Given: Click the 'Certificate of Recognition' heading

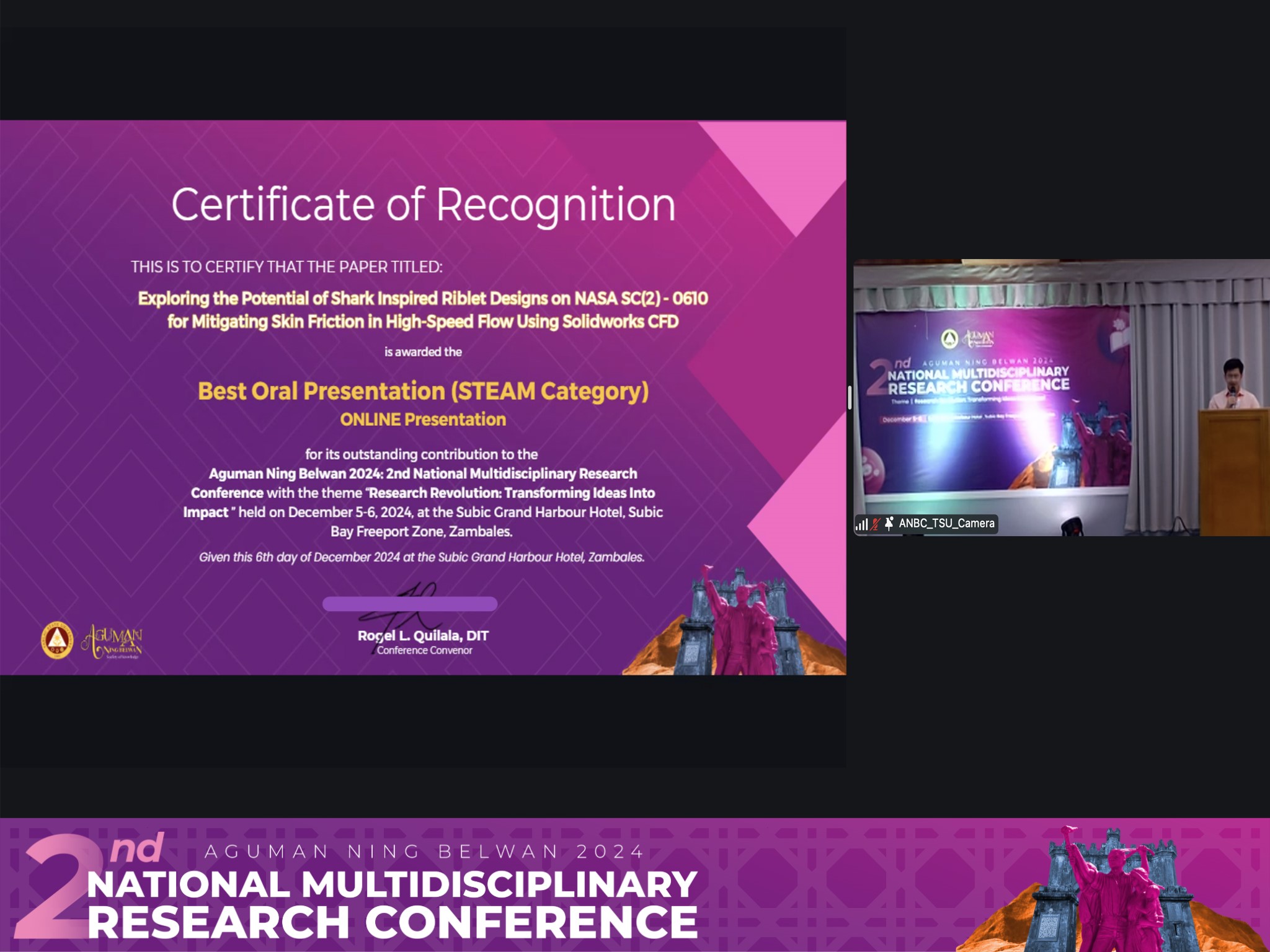Looking at the screenshot, I should click(423, 205).
